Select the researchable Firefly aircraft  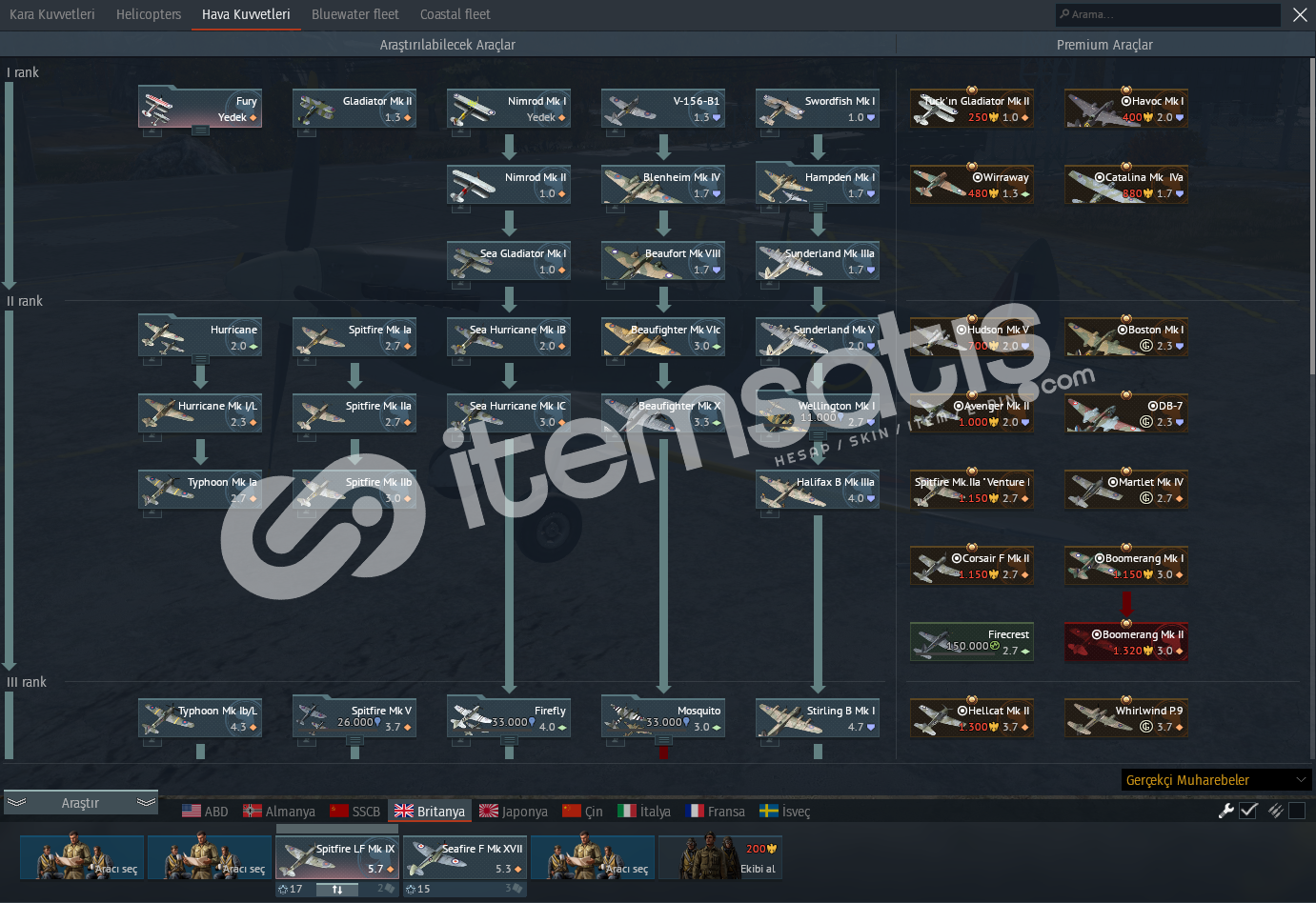[x=509, y=717]
